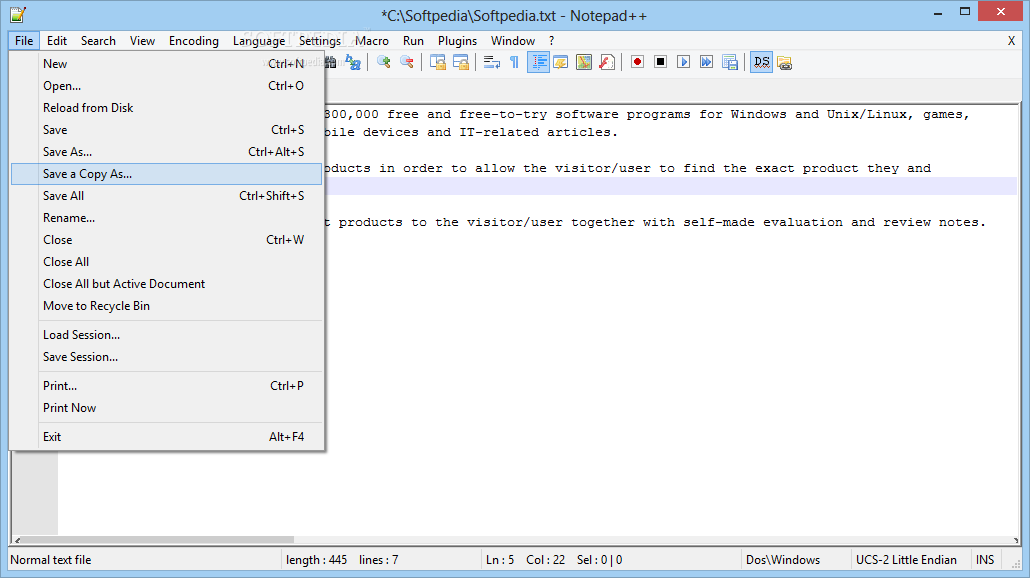The image size is (1030, 578).
Task: Open the View menu
Action: tap(142, 41)
